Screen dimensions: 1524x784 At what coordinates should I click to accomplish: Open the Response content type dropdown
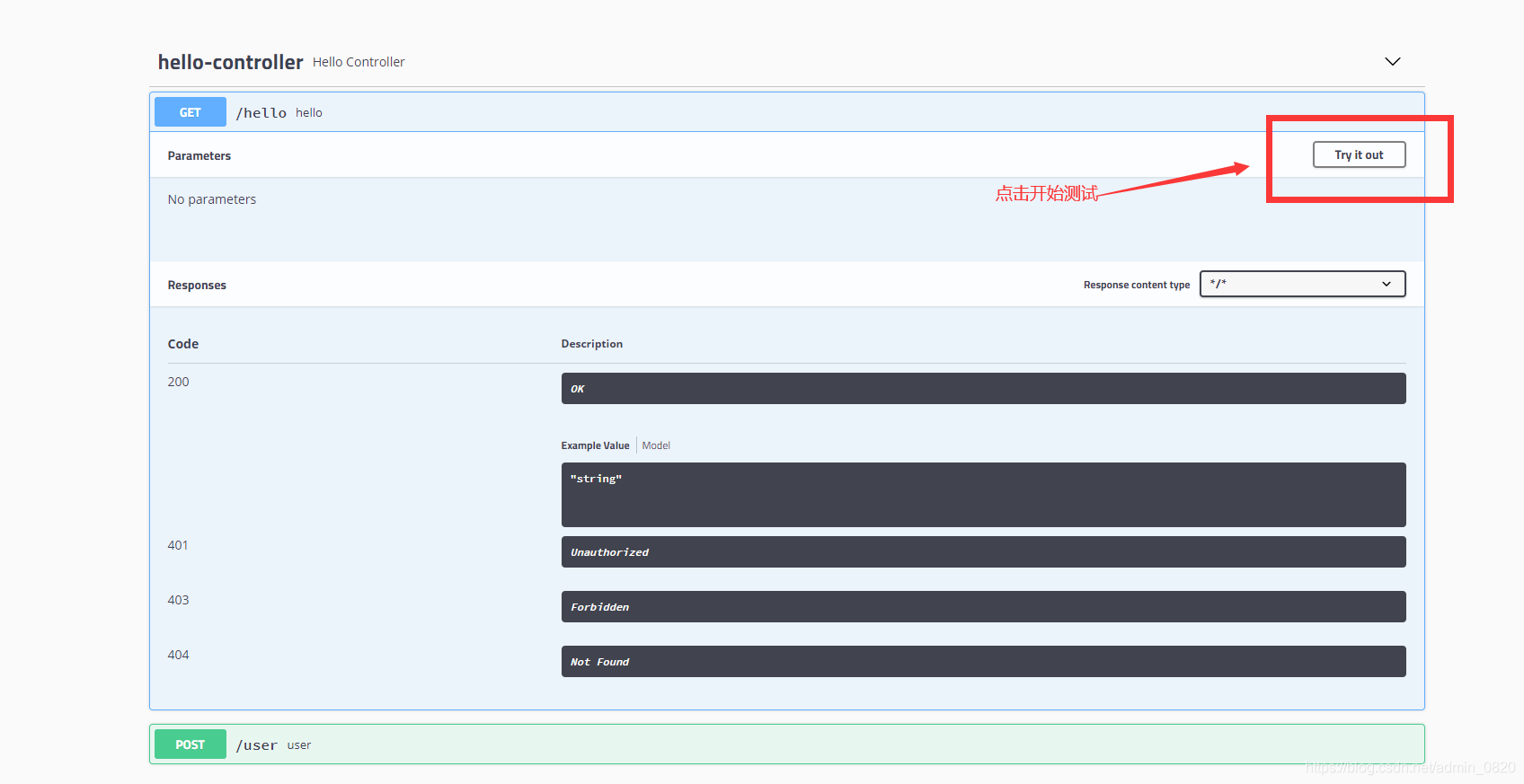(x=1302, y=284)
